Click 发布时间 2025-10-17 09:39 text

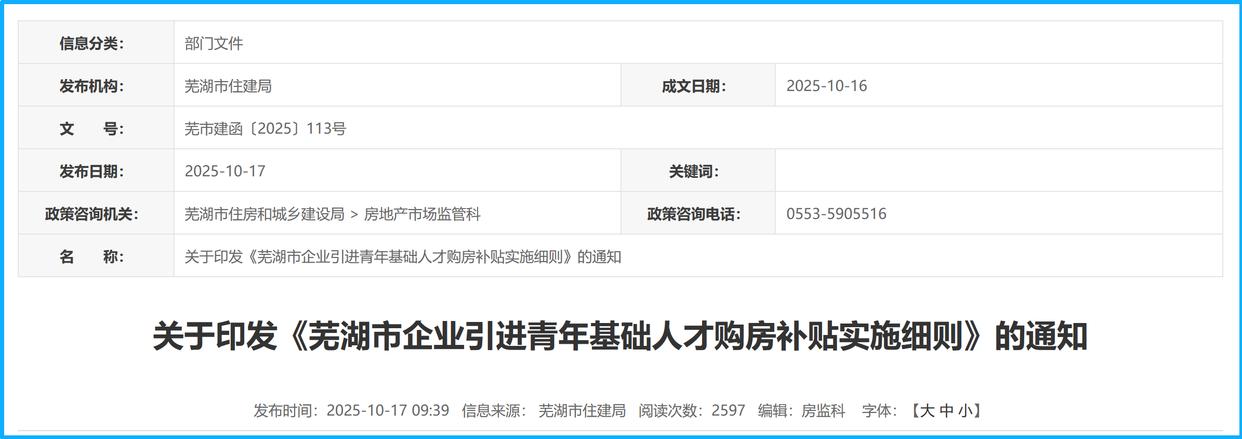[351, 410]
